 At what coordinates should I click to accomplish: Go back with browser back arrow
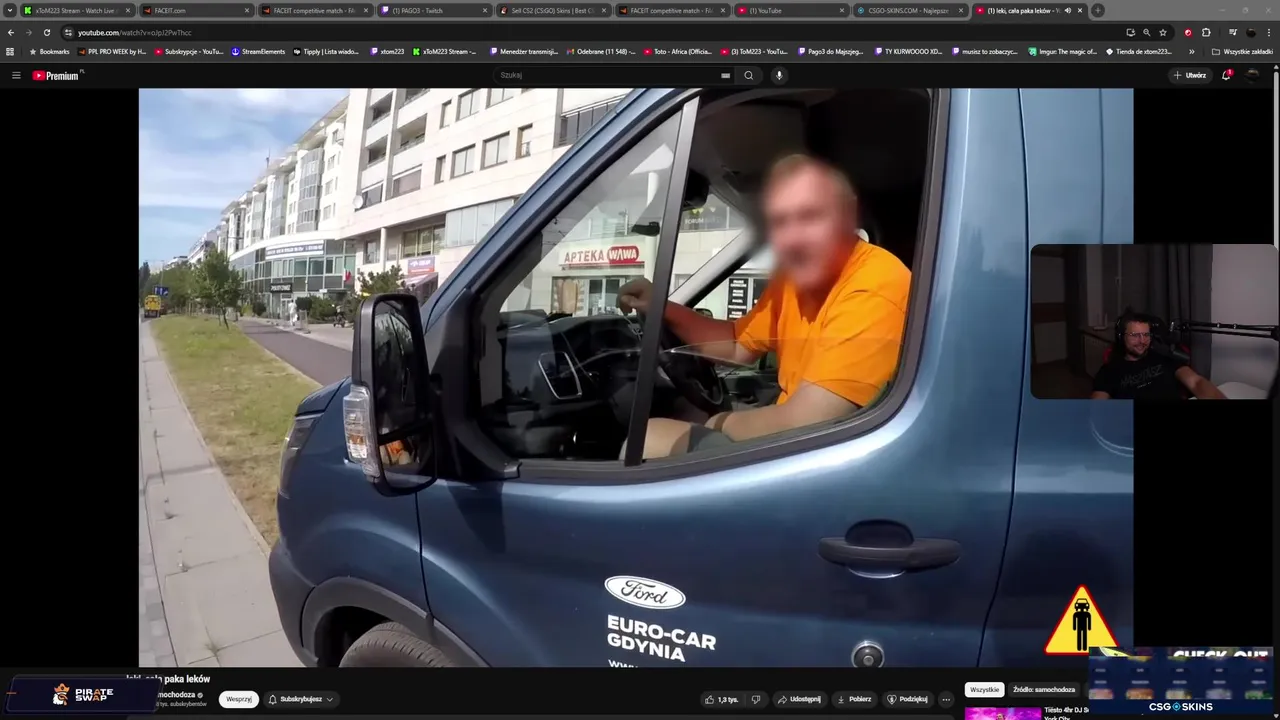point(11,32)
